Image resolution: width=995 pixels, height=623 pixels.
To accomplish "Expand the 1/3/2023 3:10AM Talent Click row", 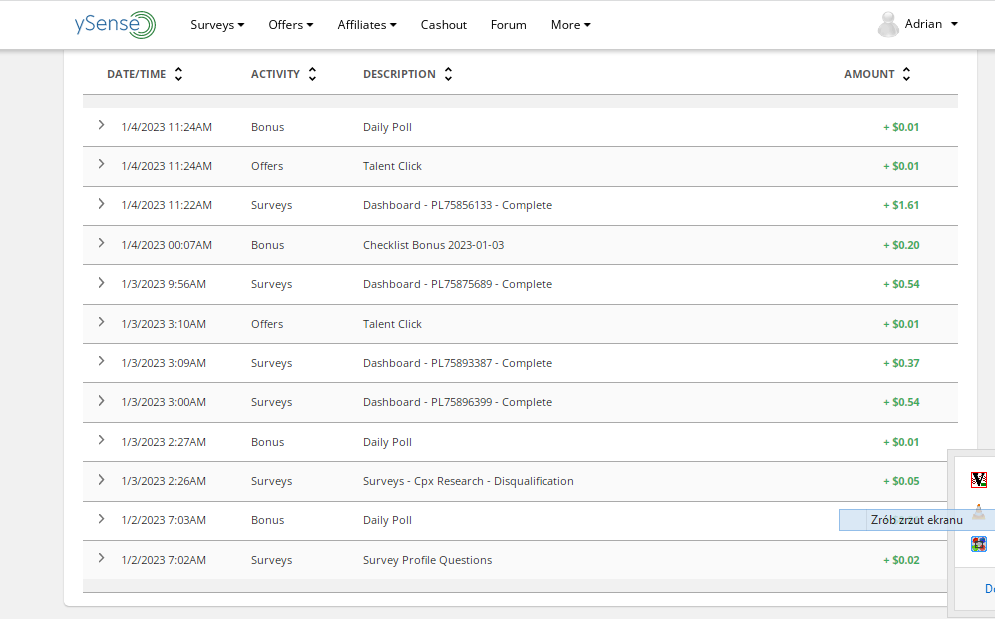I will click(101, 322).
